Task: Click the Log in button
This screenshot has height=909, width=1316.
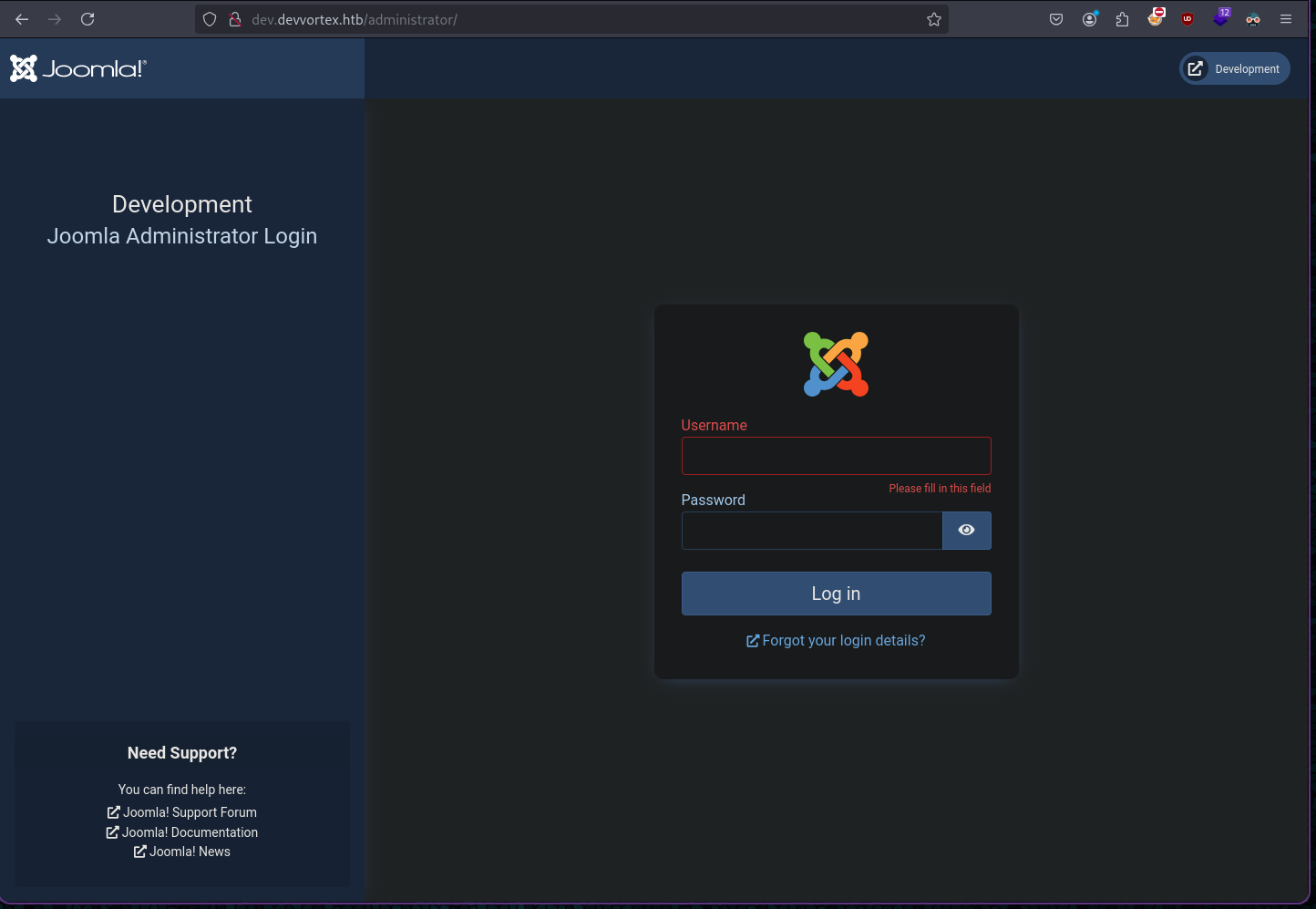Action: tap(837, 594)
